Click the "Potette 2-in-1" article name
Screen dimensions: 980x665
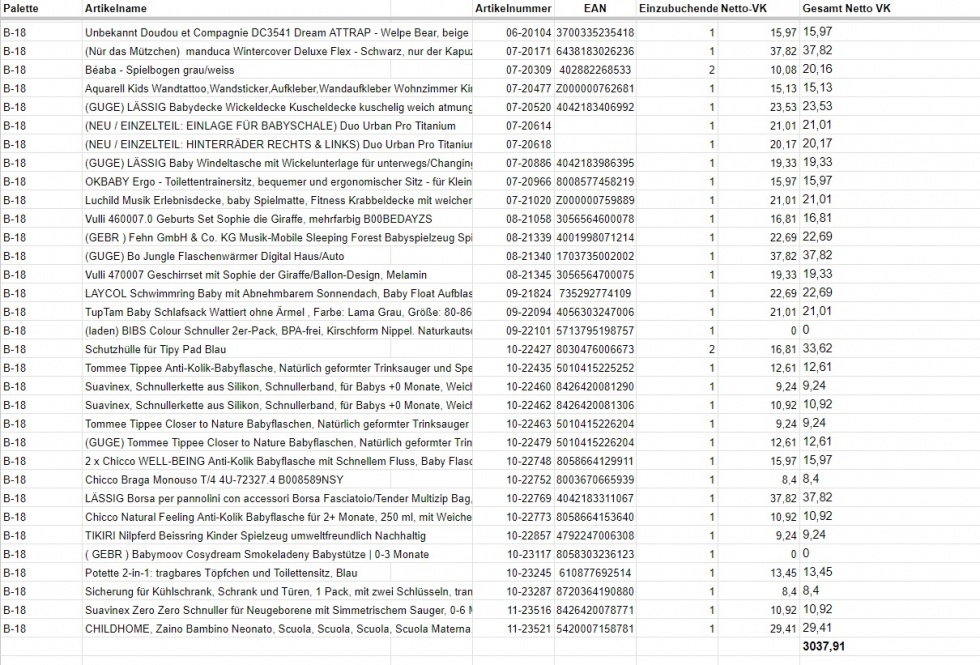tap(221, 573)
